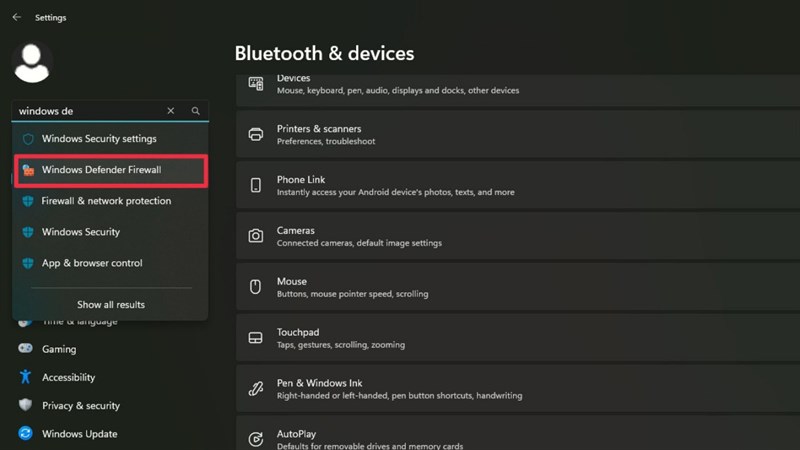
Task: Go back using the Settings back arrow
Action: click(x=17, y=17)
